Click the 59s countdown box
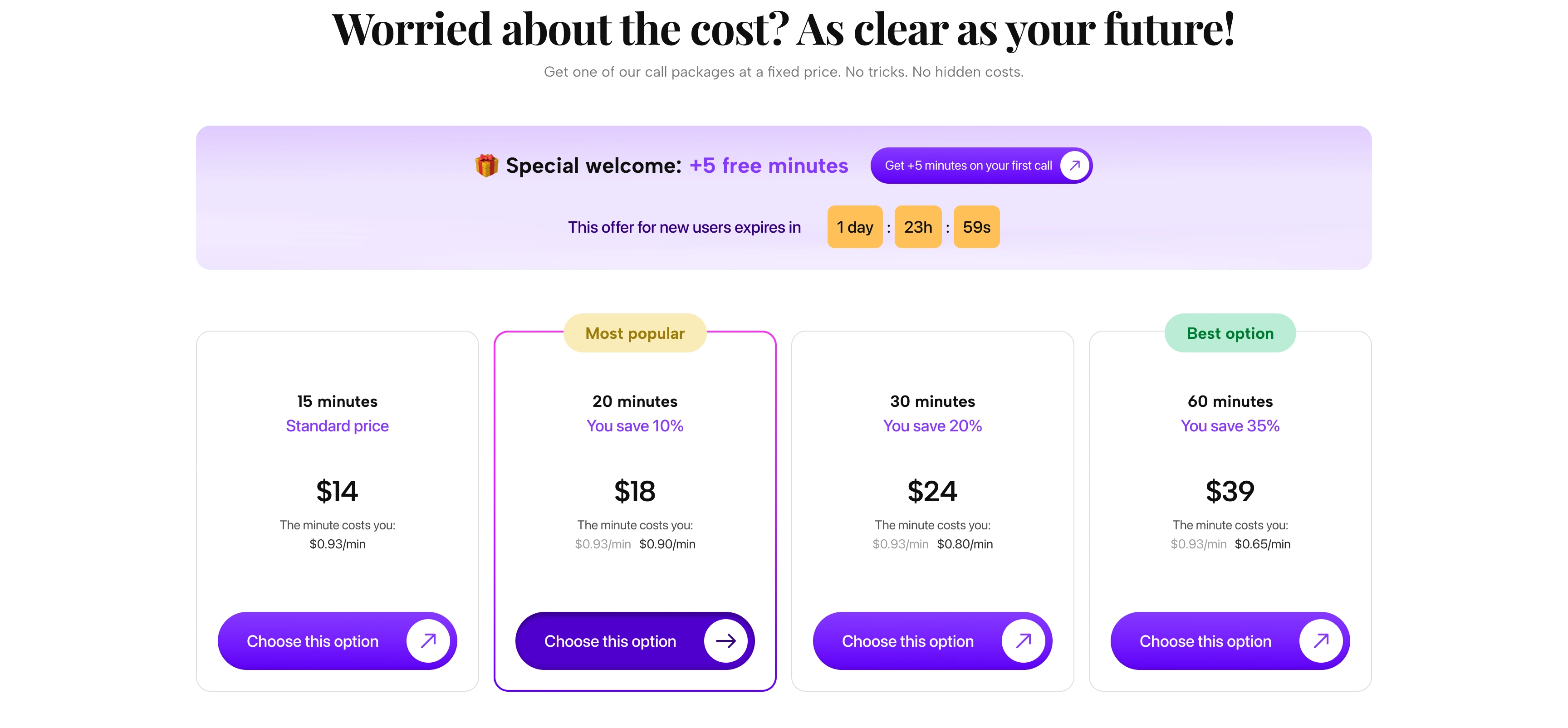The image size is (1568, 728). click(x=976, y=227)
